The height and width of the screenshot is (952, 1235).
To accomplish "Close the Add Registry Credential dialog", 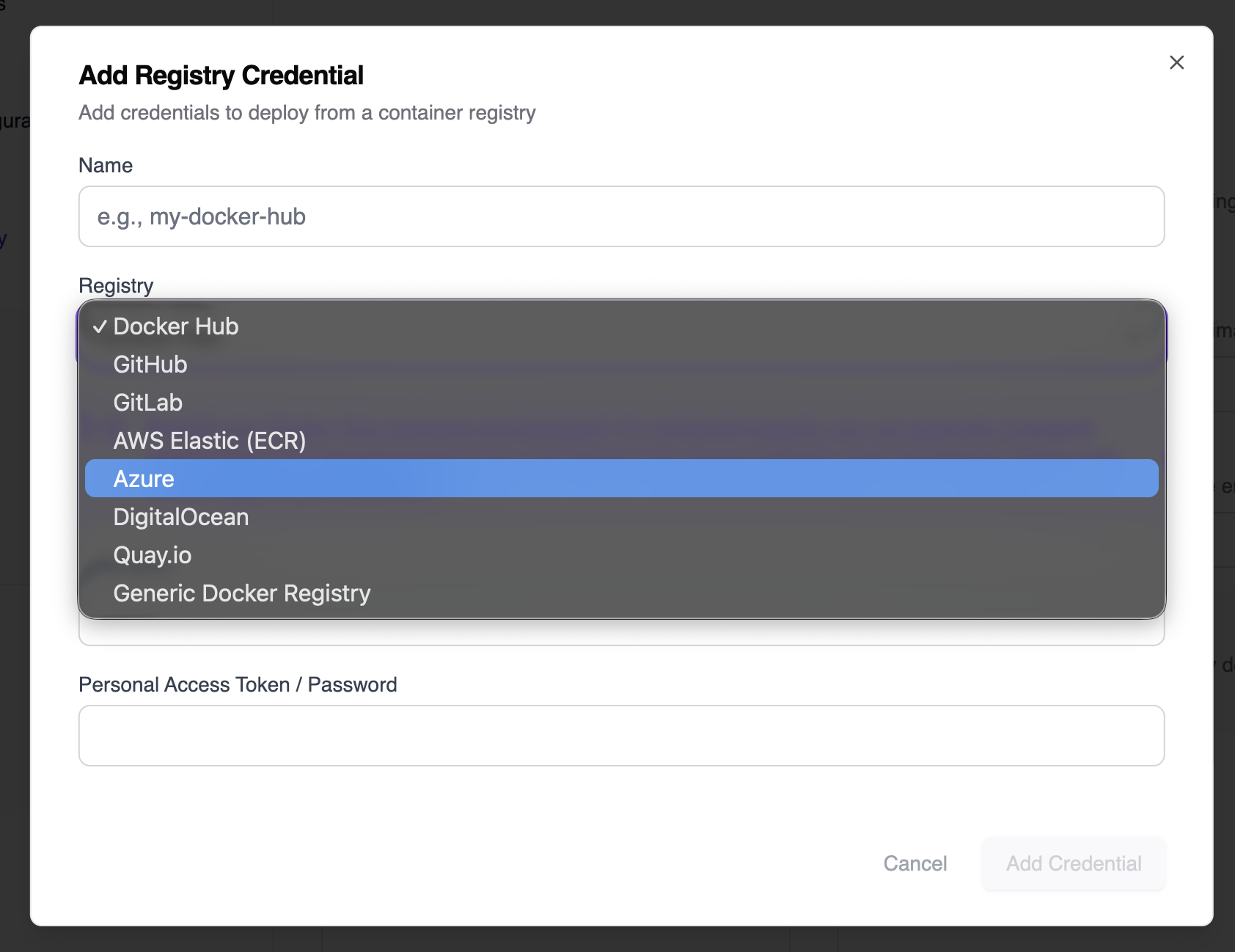I will pyautogui.click(x=1177, y=62).
